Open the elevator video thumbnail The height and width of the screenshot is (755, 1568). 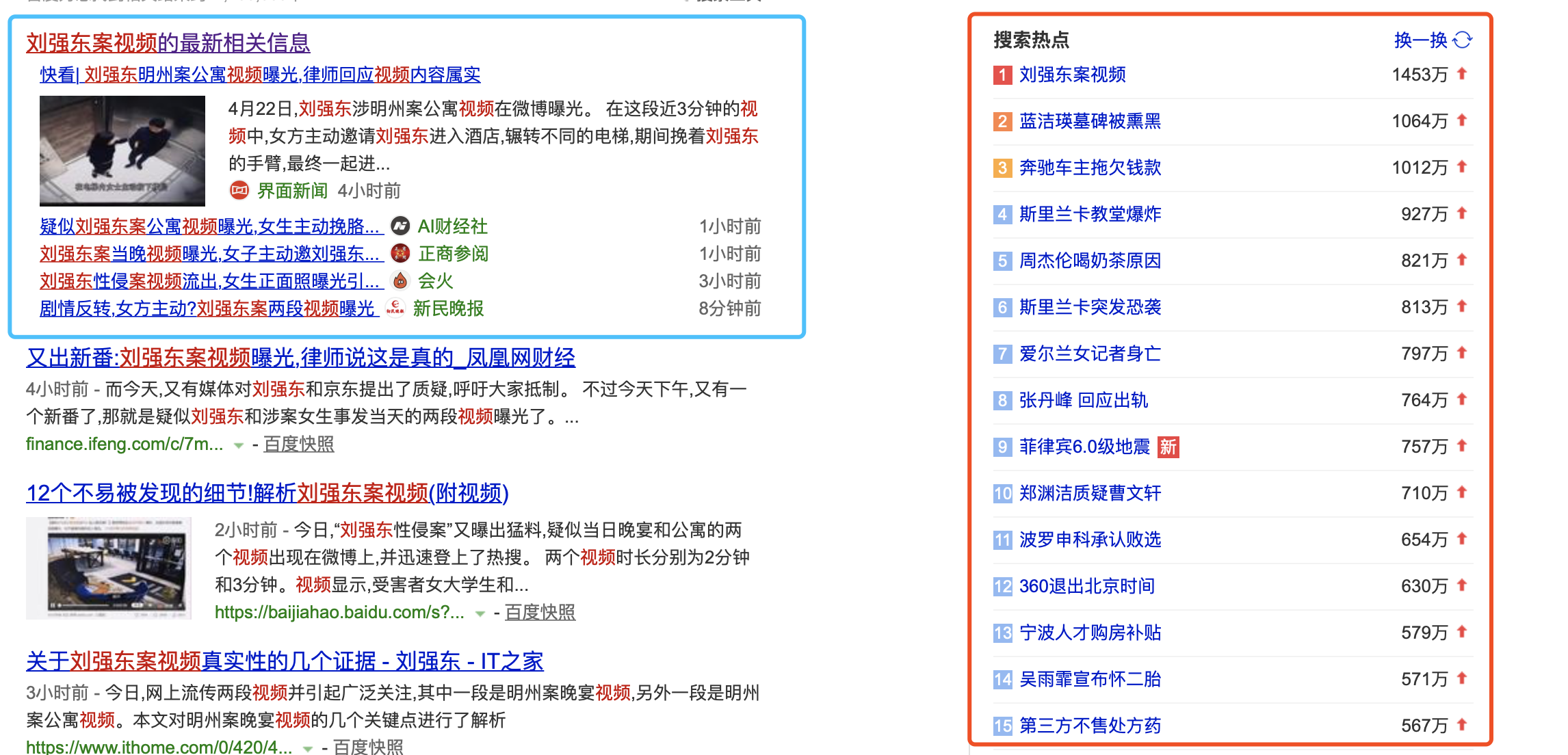pyautogui.click(x=122, y=150)
